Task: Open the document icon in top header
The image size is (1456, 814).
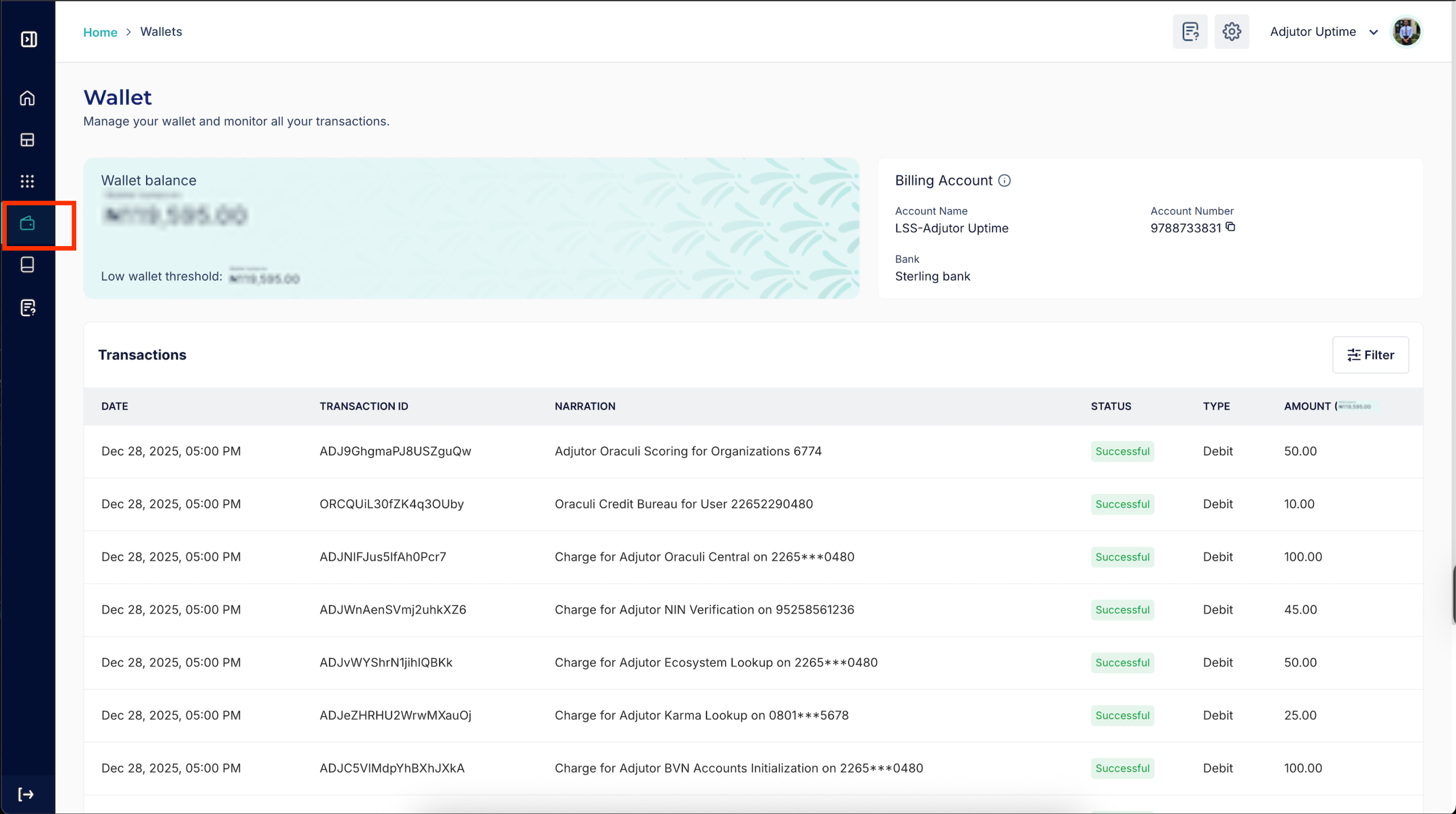Action: tap(1190, 32)
